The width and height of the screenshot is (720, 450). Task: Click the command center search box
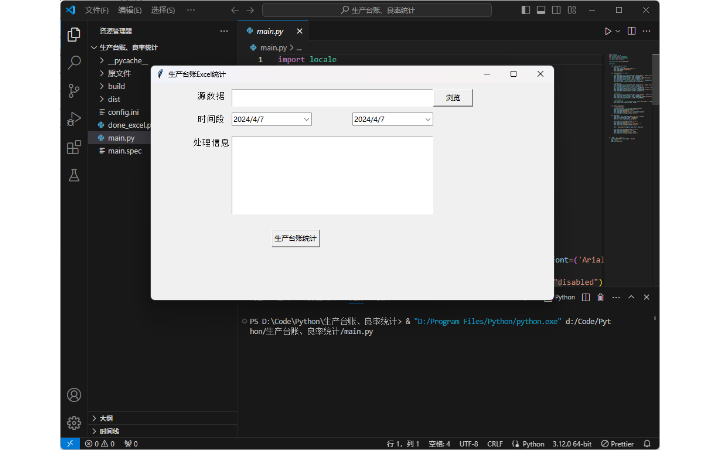pos(377,10)
